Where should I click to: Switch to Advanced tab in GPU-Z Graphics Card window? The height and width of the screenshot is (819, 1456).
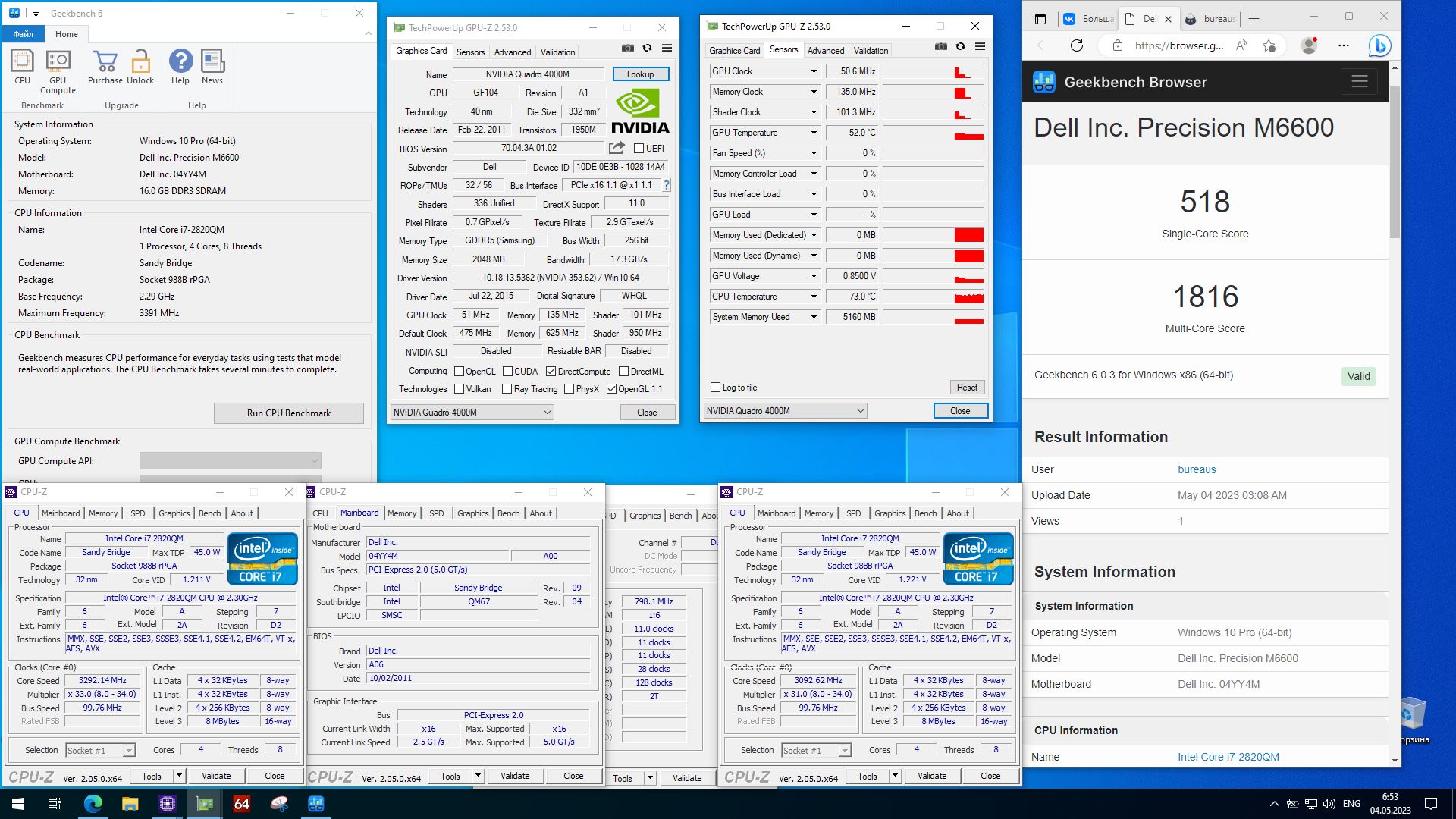tap(513, 52)
